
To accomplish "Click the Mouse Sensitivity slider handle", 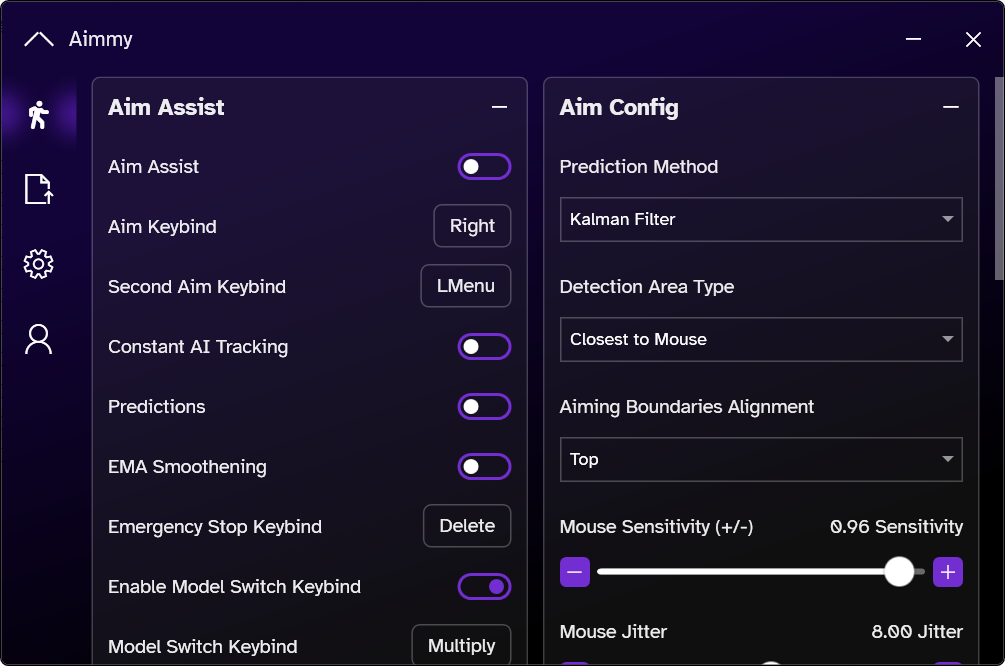I will (899, 572).
